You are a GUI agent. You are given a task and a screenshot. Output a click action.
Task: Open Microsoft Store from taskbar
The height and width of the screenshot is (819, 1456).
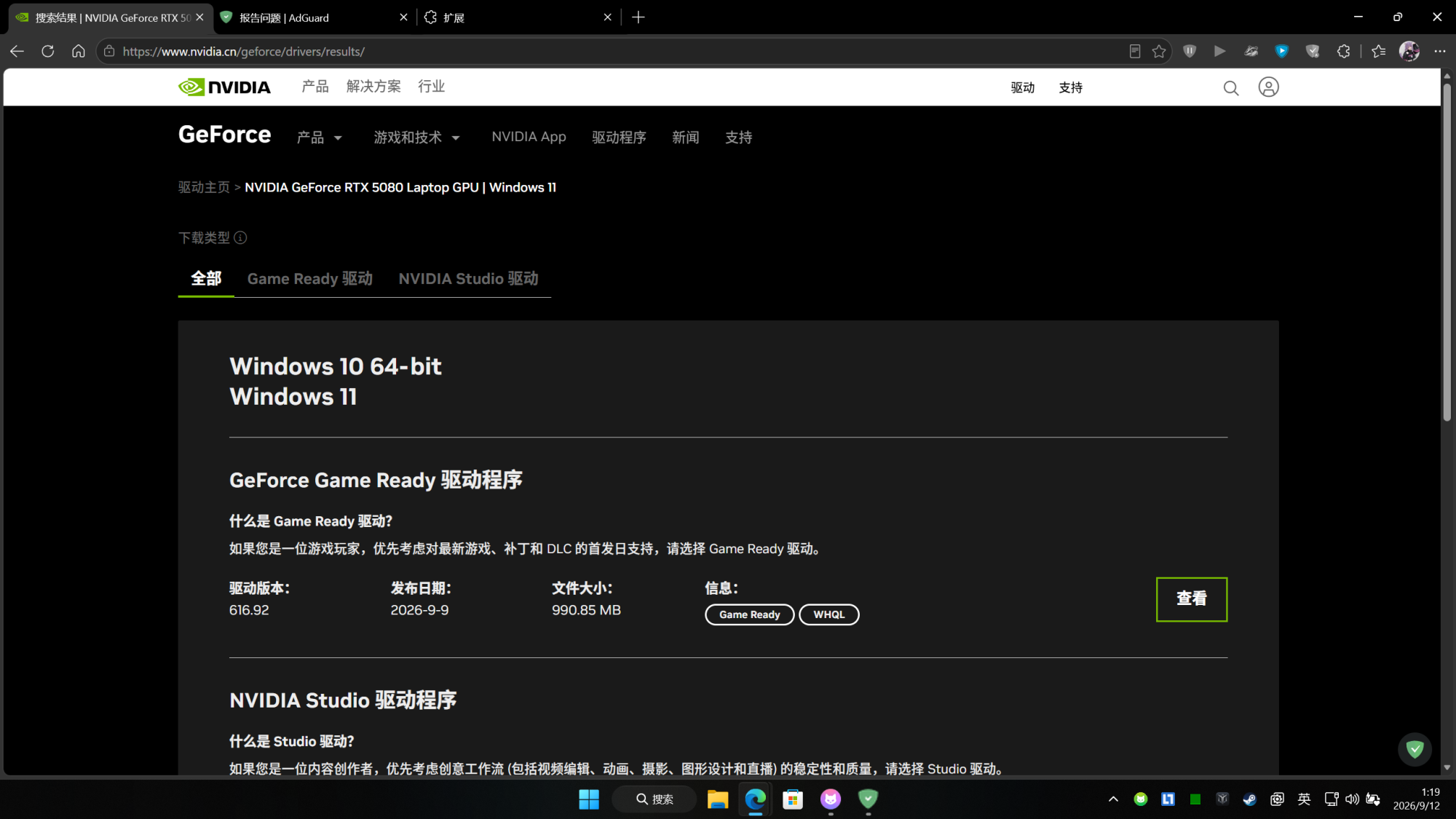point(793,799)
